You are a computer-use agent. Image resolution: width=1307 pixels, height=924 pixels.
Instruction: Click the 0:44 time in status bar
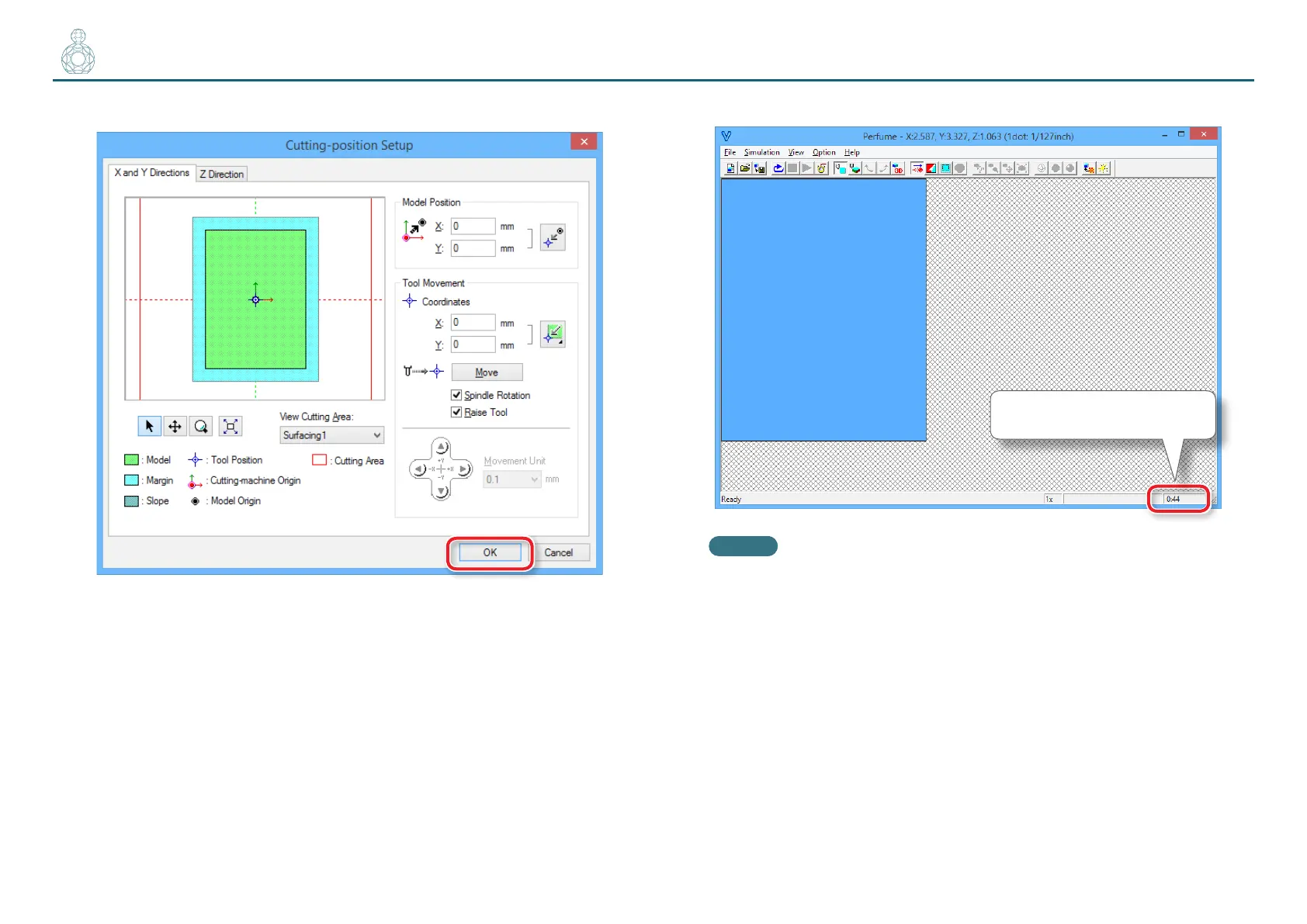(x=1173, y=499)
